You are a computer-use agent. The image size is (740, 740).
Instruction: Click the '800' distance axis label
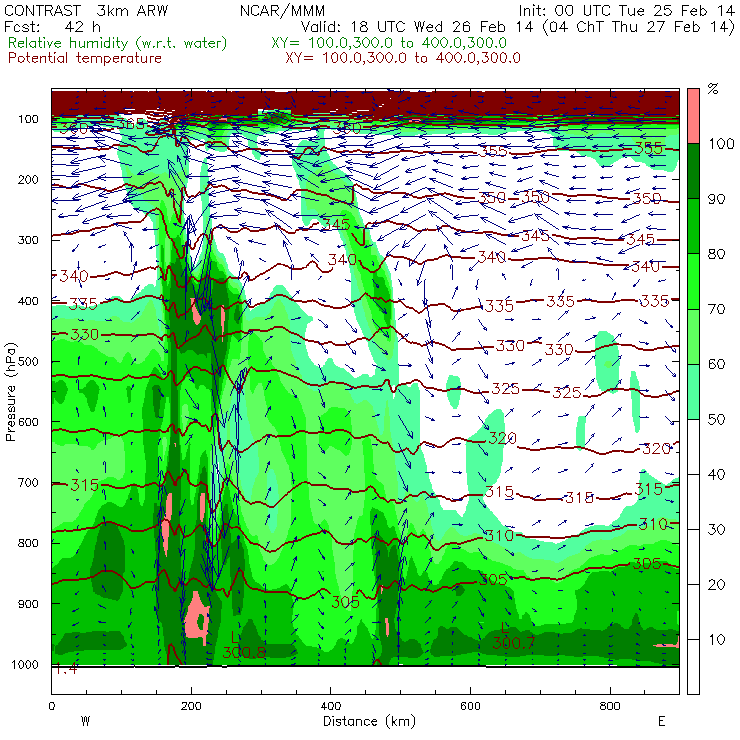(x=610, y=706)
